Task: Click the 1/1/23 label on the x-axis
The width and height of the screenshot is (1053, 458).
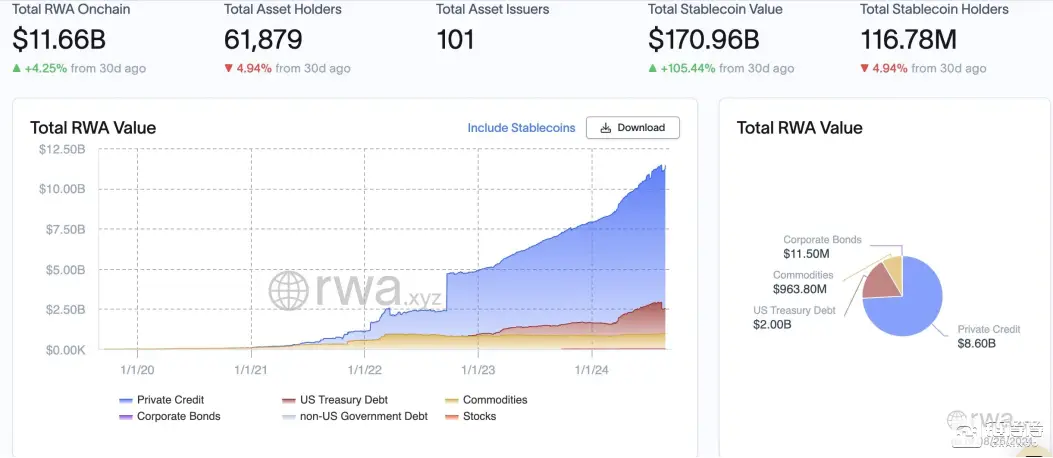Action: click(477, 370)
